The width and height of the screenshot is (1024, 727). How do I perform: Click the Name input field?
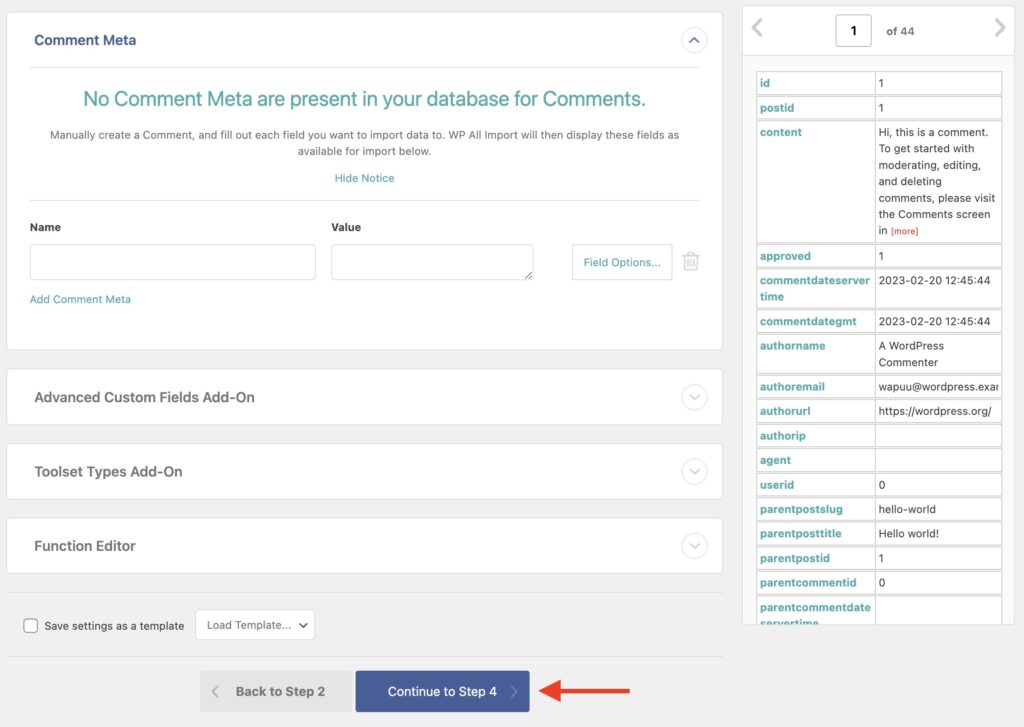170,261
